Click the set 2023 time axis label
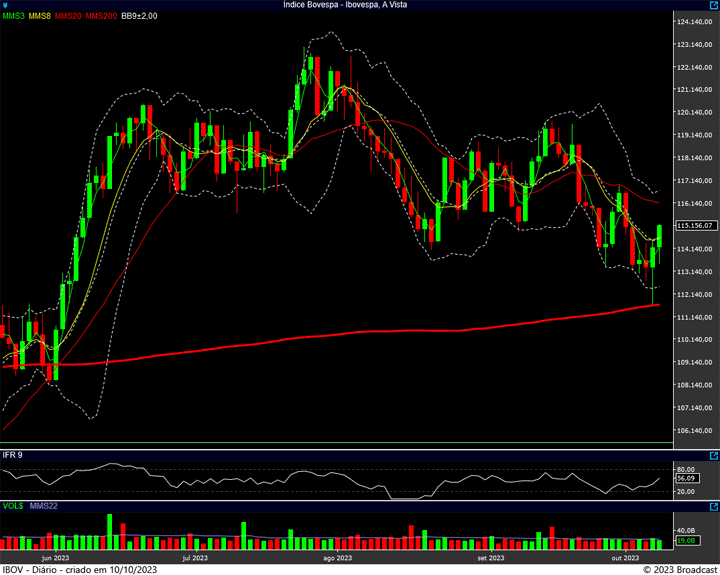The image size is (720, 575). [490, 558]
